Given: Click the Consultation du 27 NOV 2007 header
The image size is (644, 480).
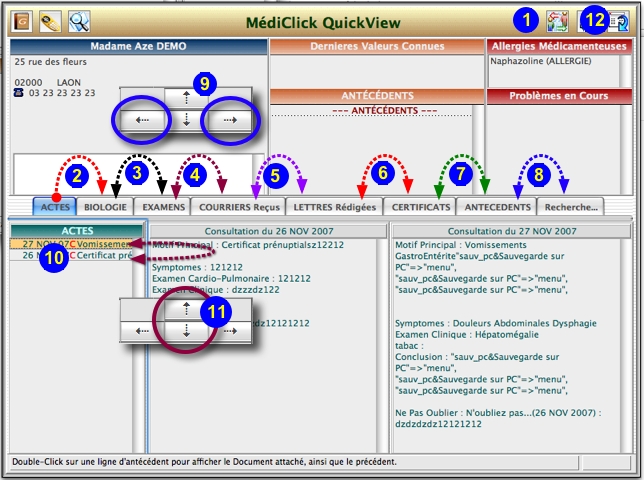Looking at the screenshot, I should click(x=512, y=231).
